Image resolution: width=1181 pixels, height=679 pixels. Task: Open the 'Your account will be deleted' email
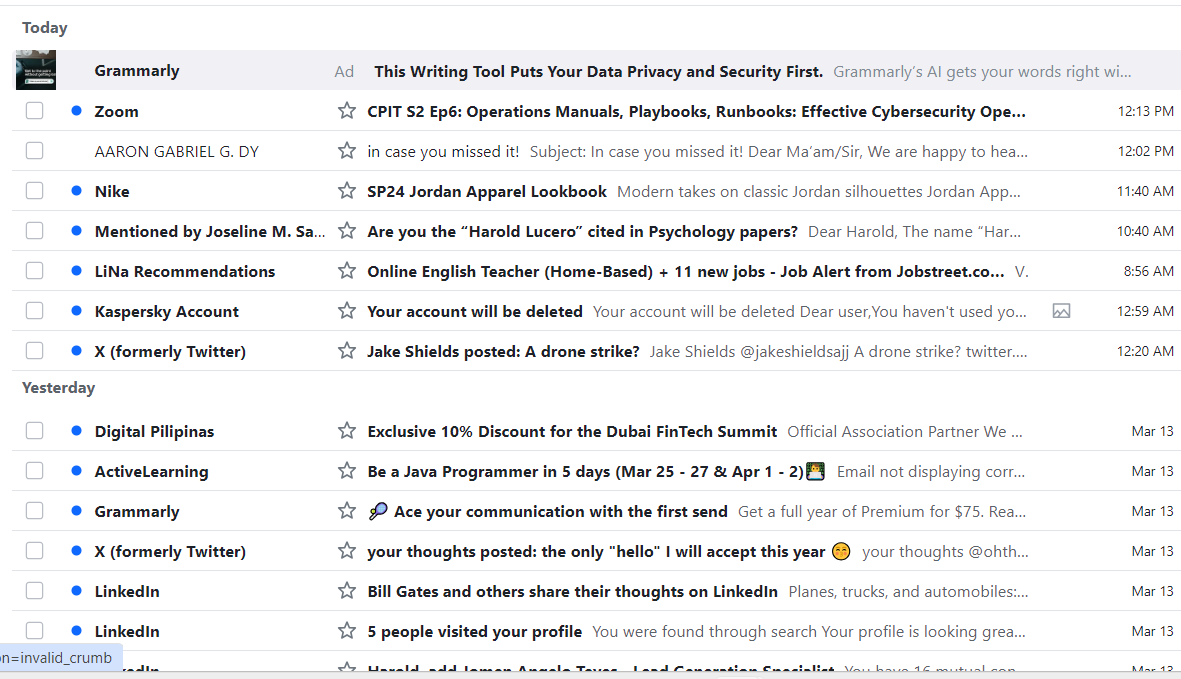point(475,311)
